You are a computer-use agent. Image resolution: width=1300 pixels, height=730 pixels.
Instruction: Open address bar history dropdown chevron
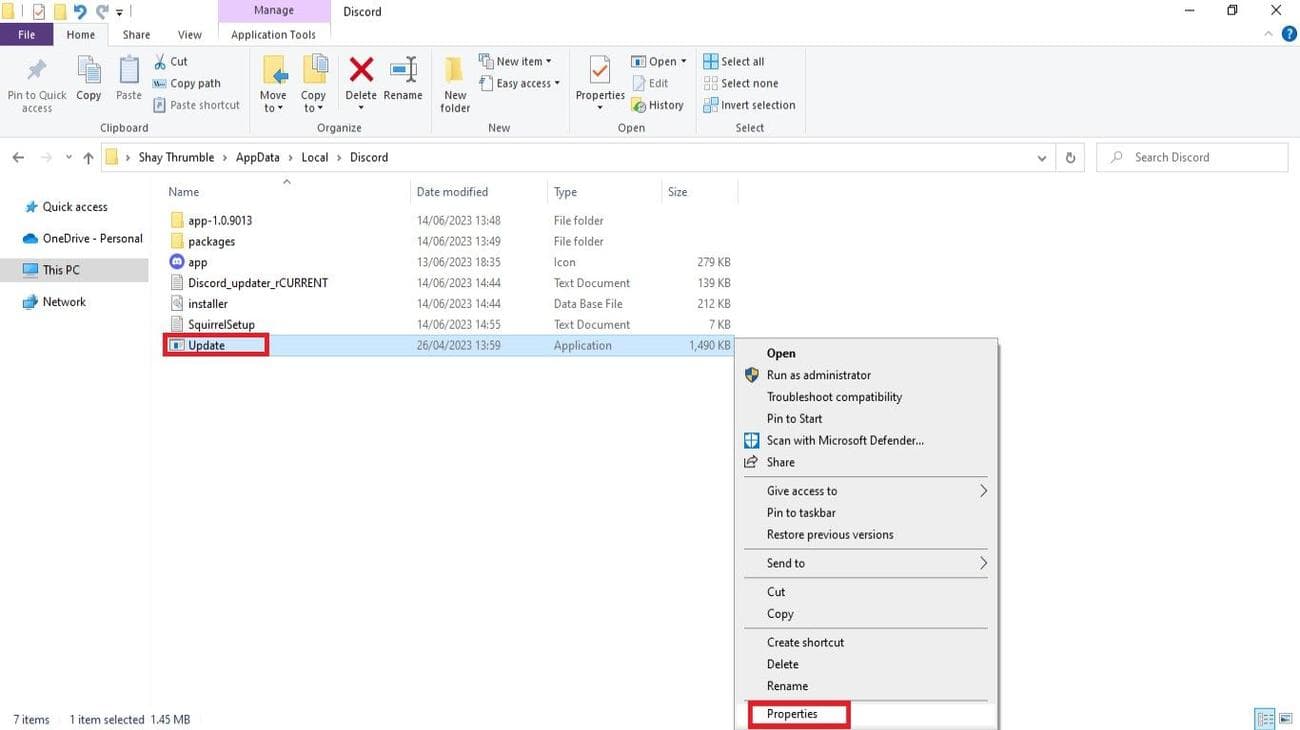tap(1042, 158)
